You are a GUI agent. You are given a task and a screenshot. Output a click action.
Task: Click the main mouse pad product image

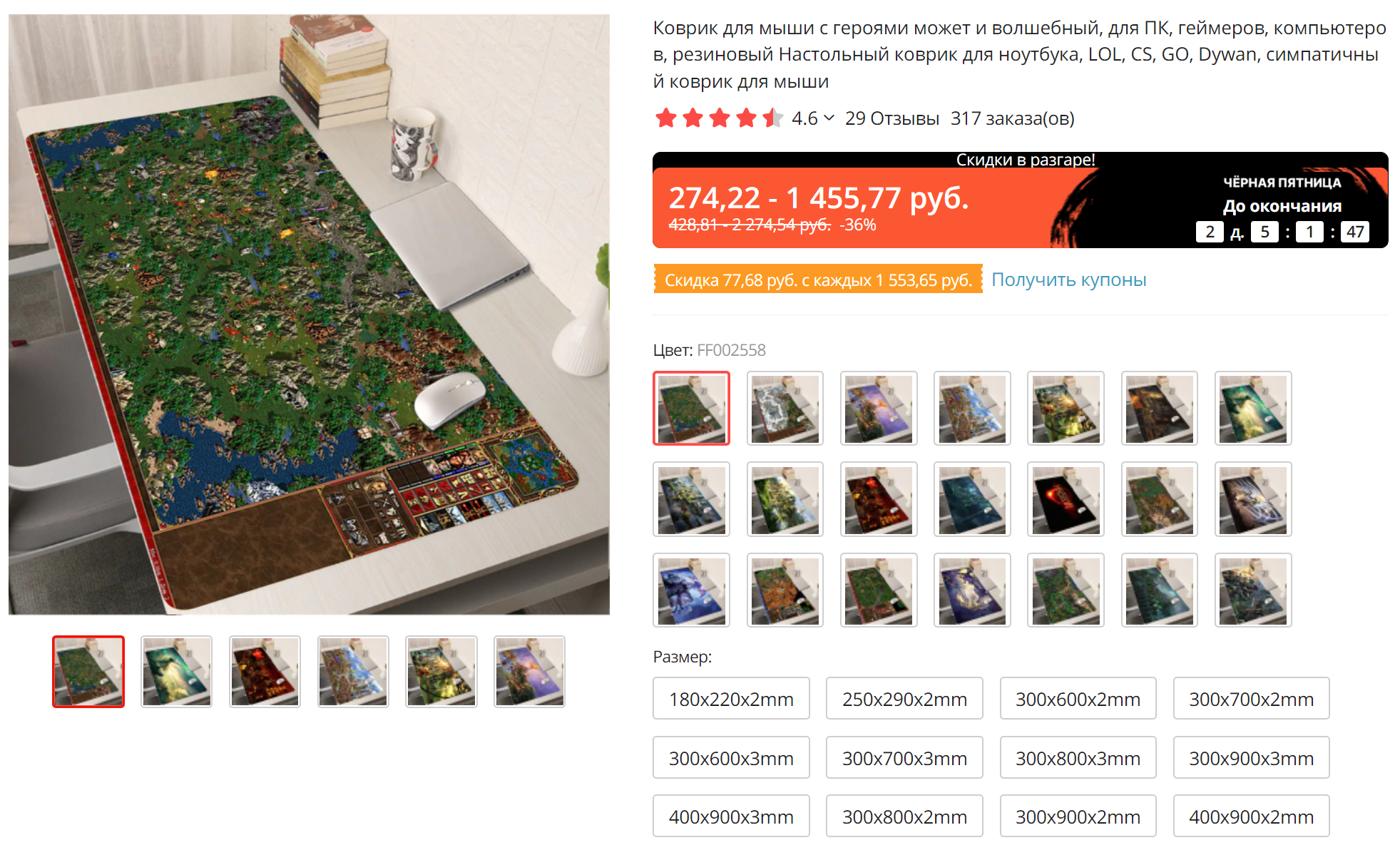[x=309, y=314]
